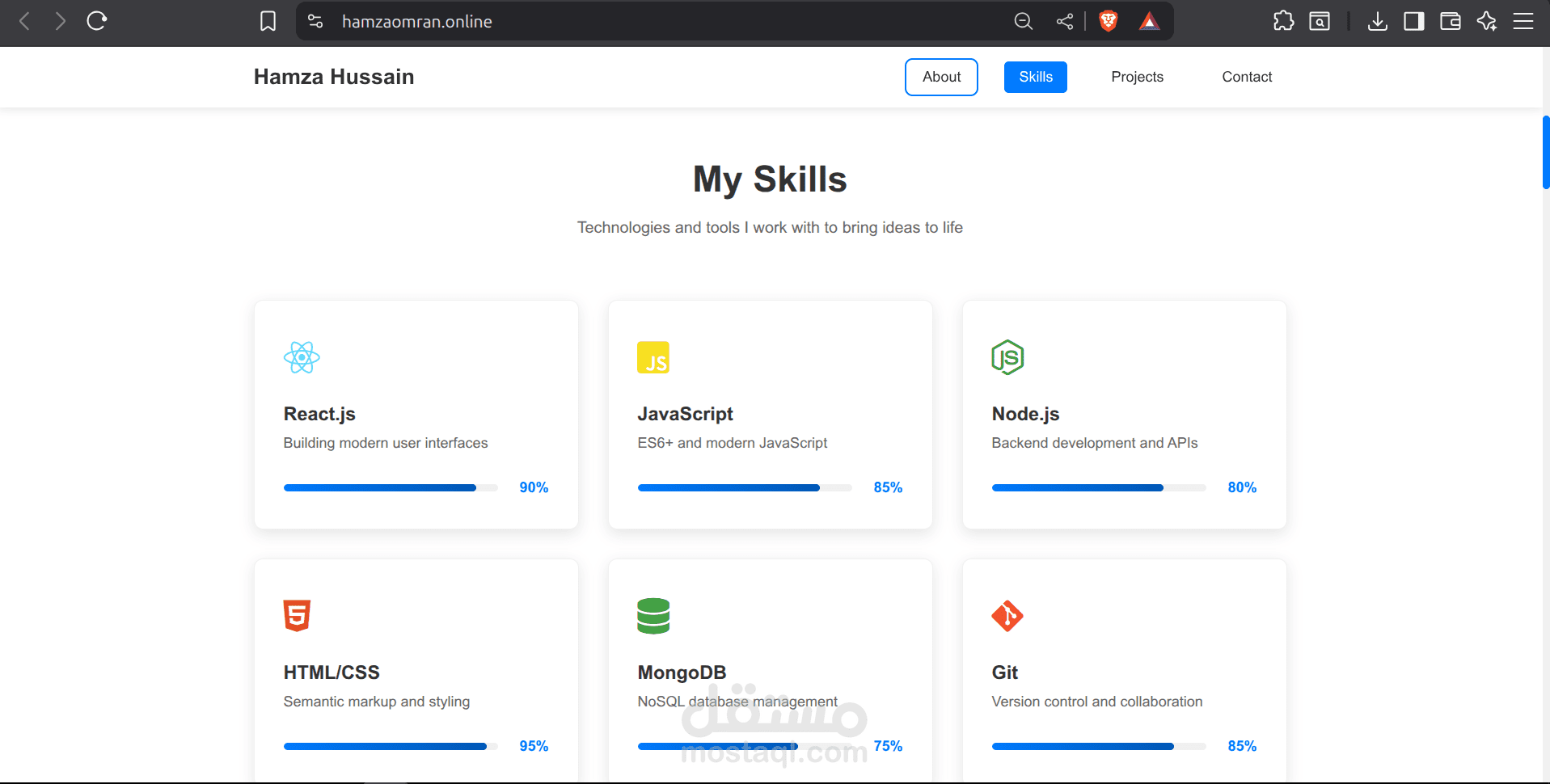Bookmark this page with the bookmark icon
Screen dimensions: 1550x784
coord(268,21)
